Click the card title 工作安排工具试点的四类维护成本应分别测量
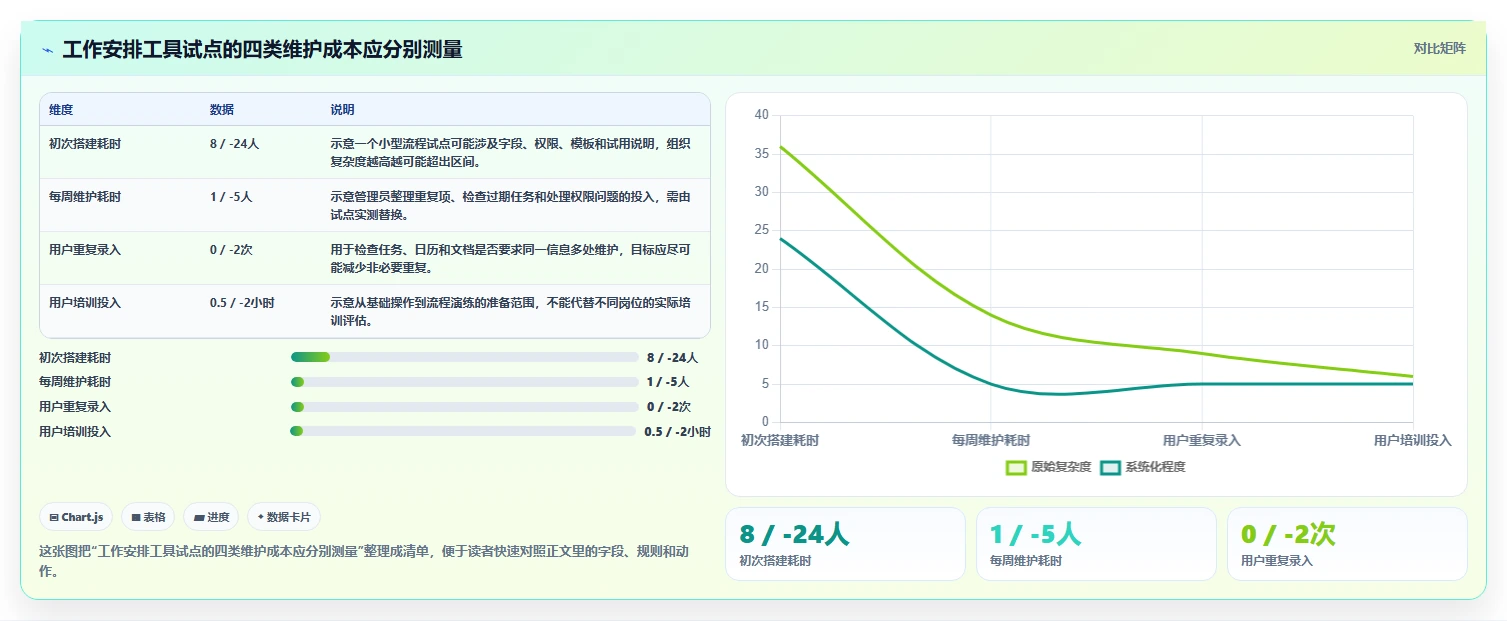 (x=262, y=50)
